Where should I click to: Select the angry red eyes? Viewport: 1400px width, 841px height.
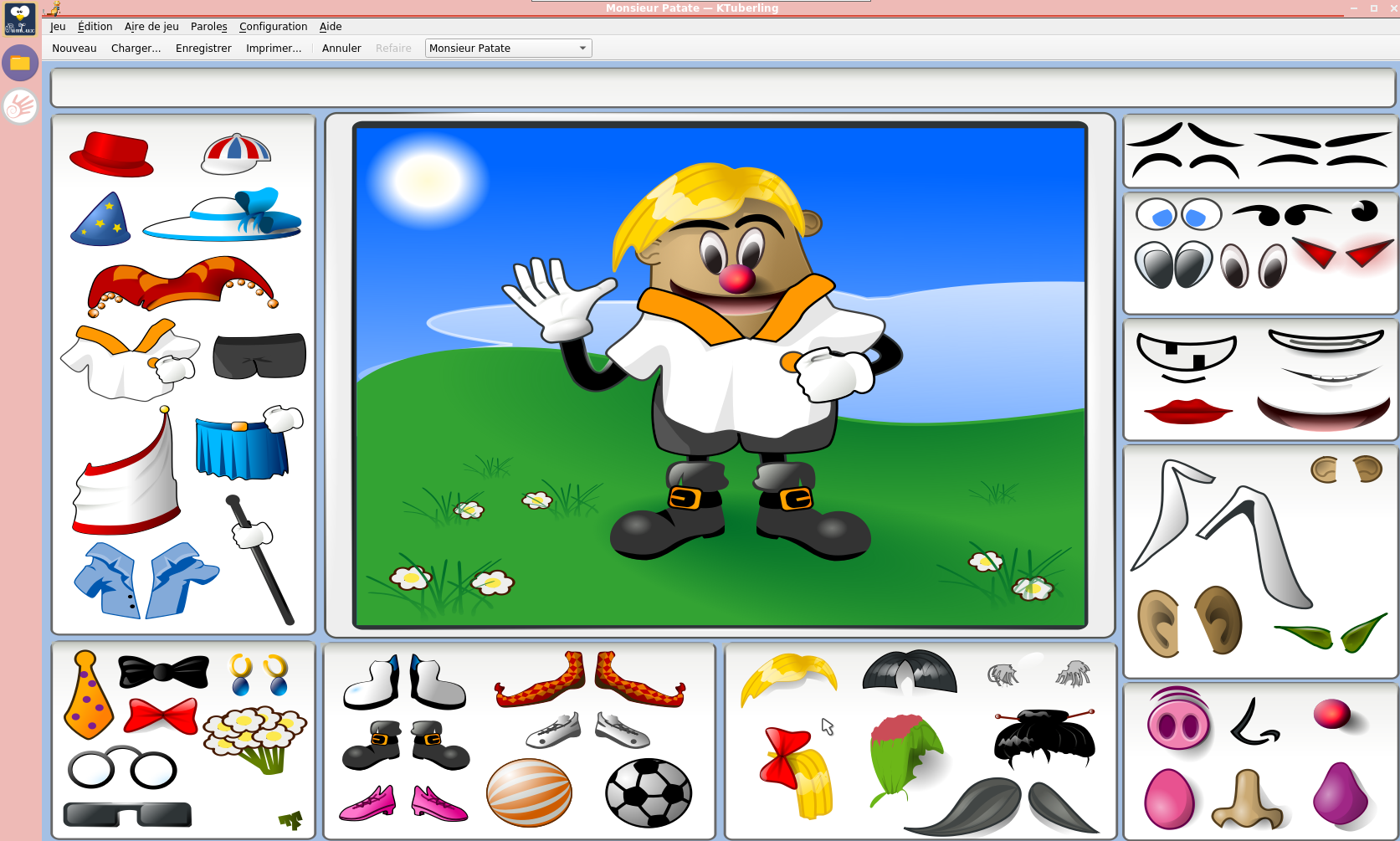[1343, 251]
